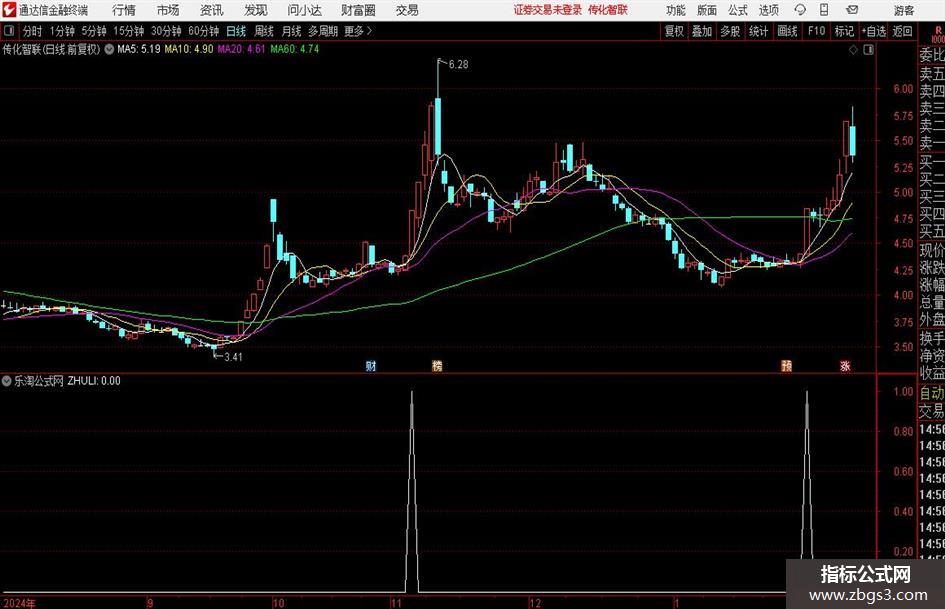Open the 发现 menu
This screenshot has width=945, height=609.
point(256,10)
